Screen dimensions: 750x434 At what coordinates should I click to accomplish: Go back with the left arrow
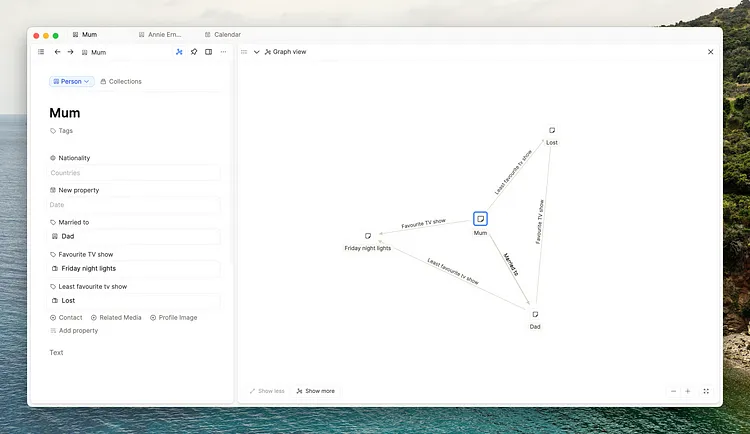pyautogui.click(x=57, y=52)
